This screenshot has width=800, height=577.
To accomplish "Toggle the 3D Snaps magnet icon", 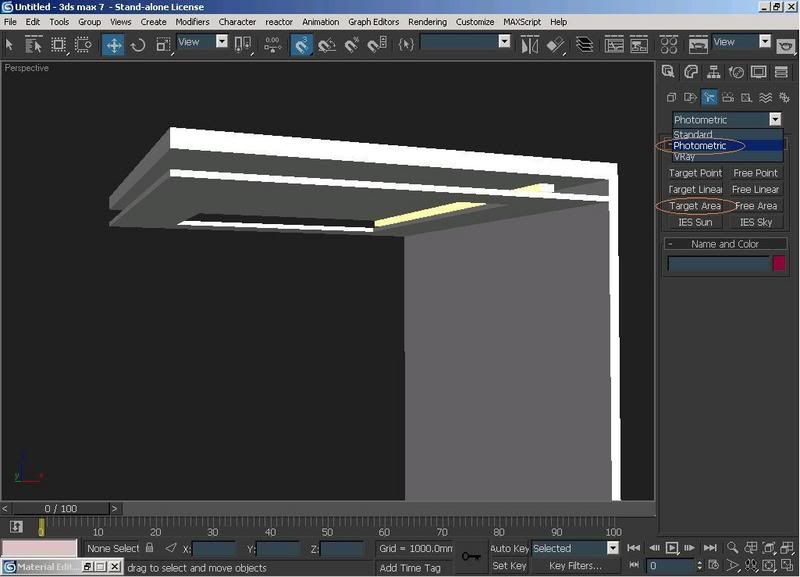I will (x=301, y=44).
